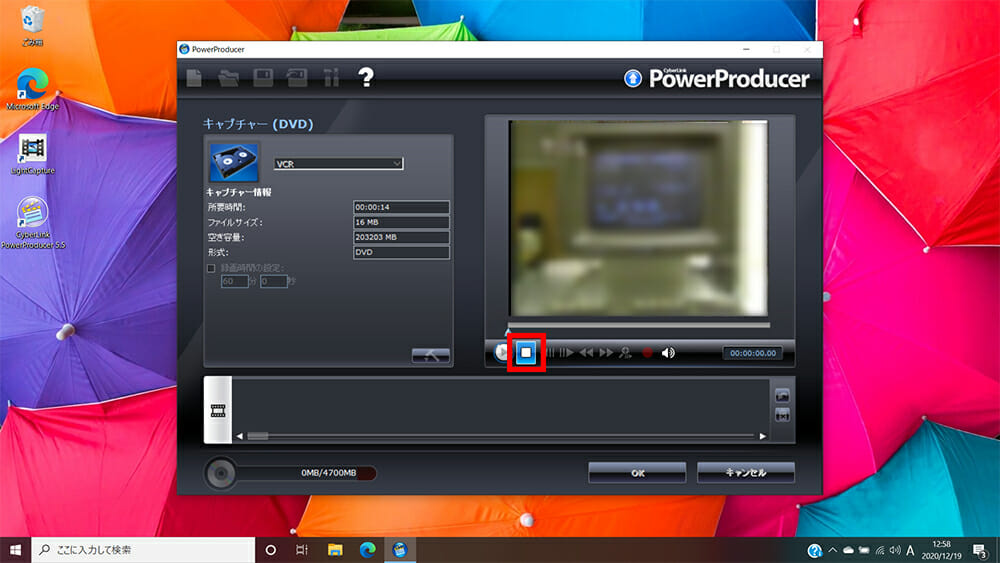Click the Save project floppy icon

click(263, 78)
